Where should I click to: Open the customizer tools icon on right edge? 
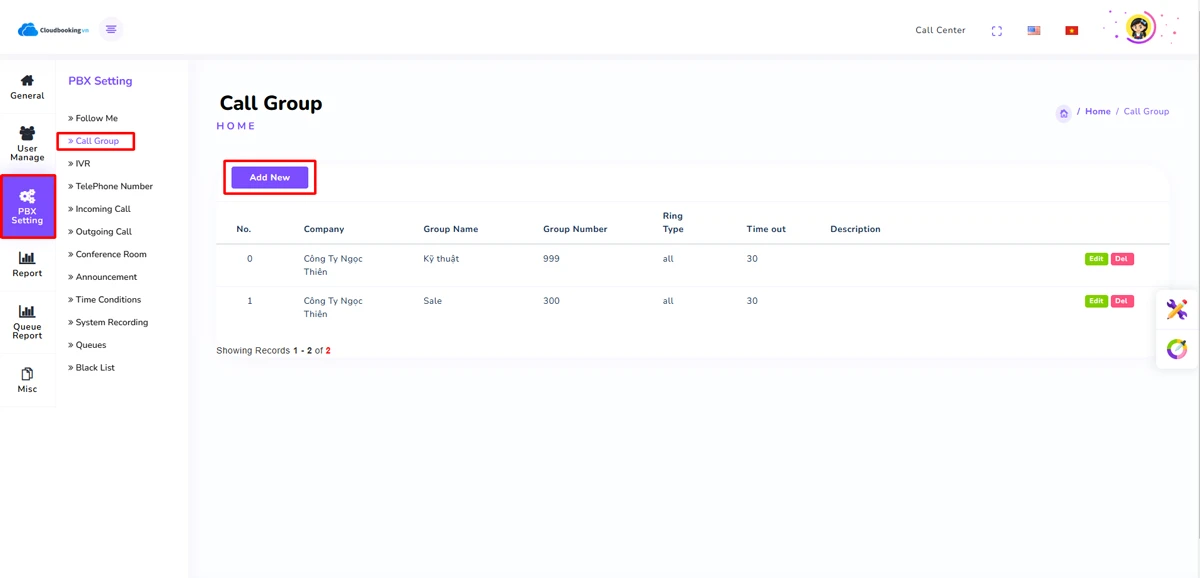(x=1177, y=310)
